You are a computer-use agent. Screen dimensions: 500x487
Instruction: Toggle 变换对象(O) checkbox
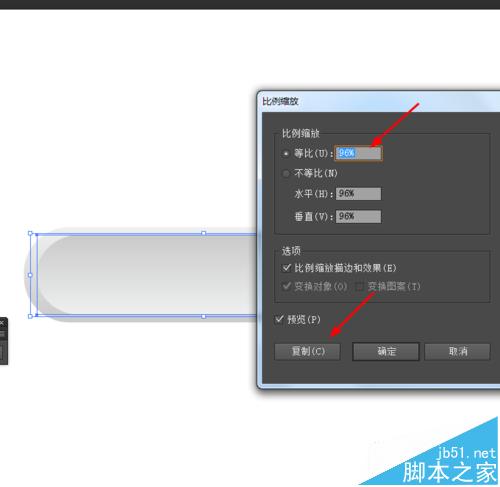[286, 286]
